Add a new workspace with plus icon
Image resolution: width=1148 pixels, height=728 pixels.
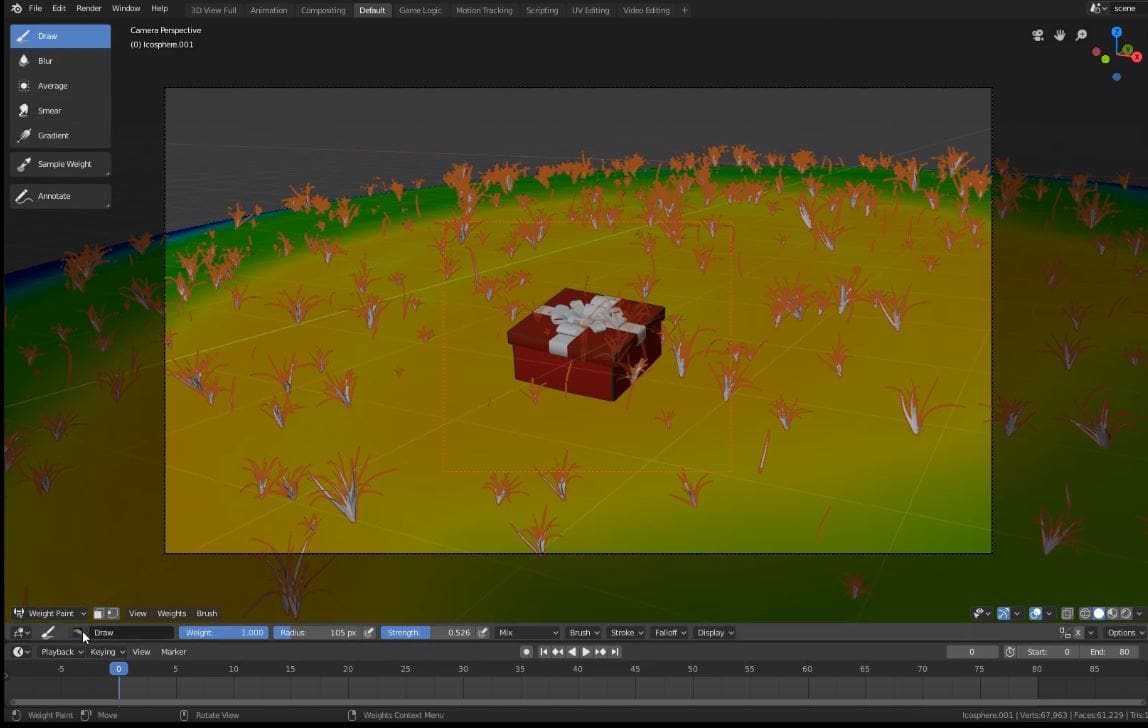(x=685, y=10)
